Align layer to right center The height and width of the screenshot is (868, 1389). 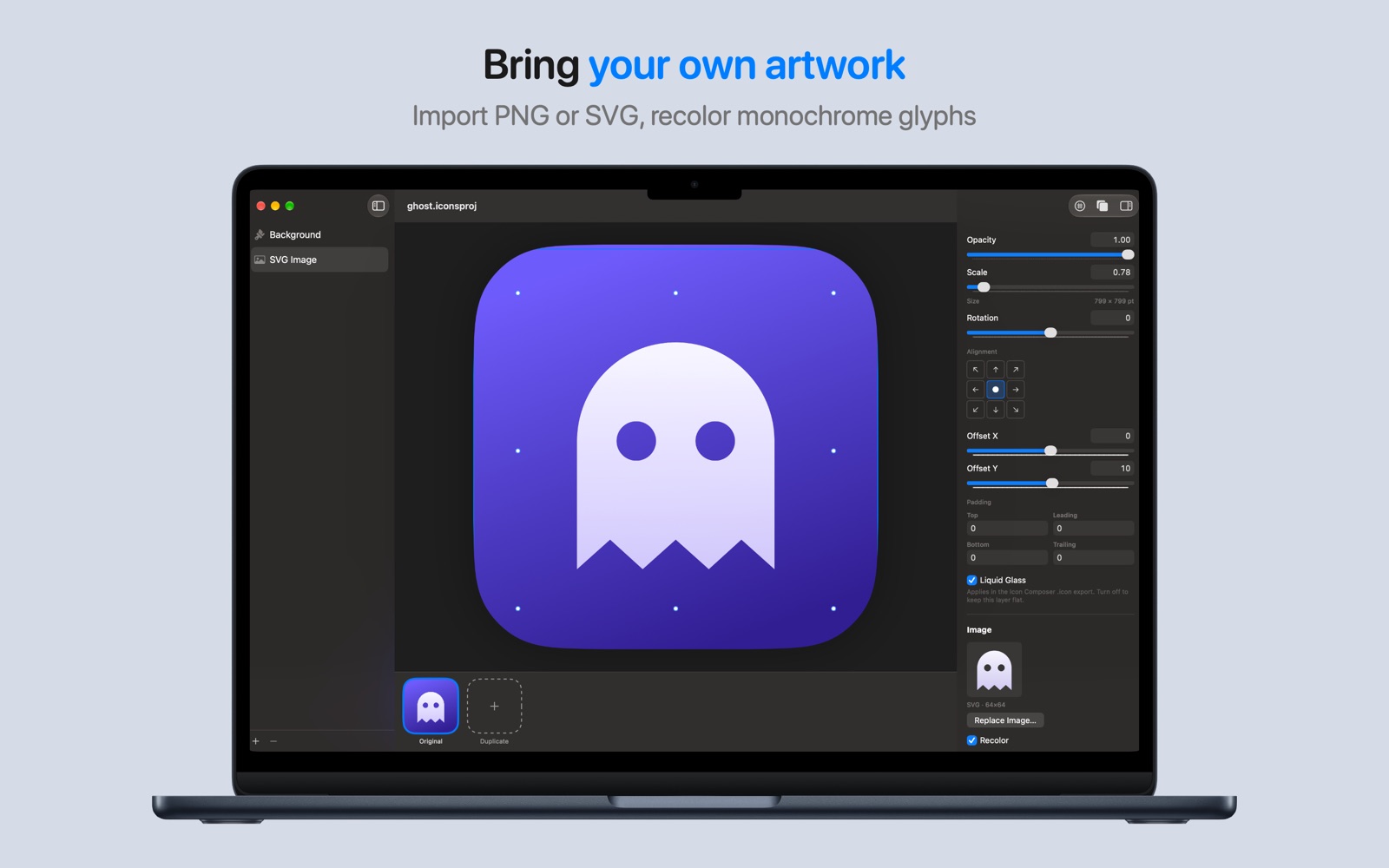coord(1016,390)
